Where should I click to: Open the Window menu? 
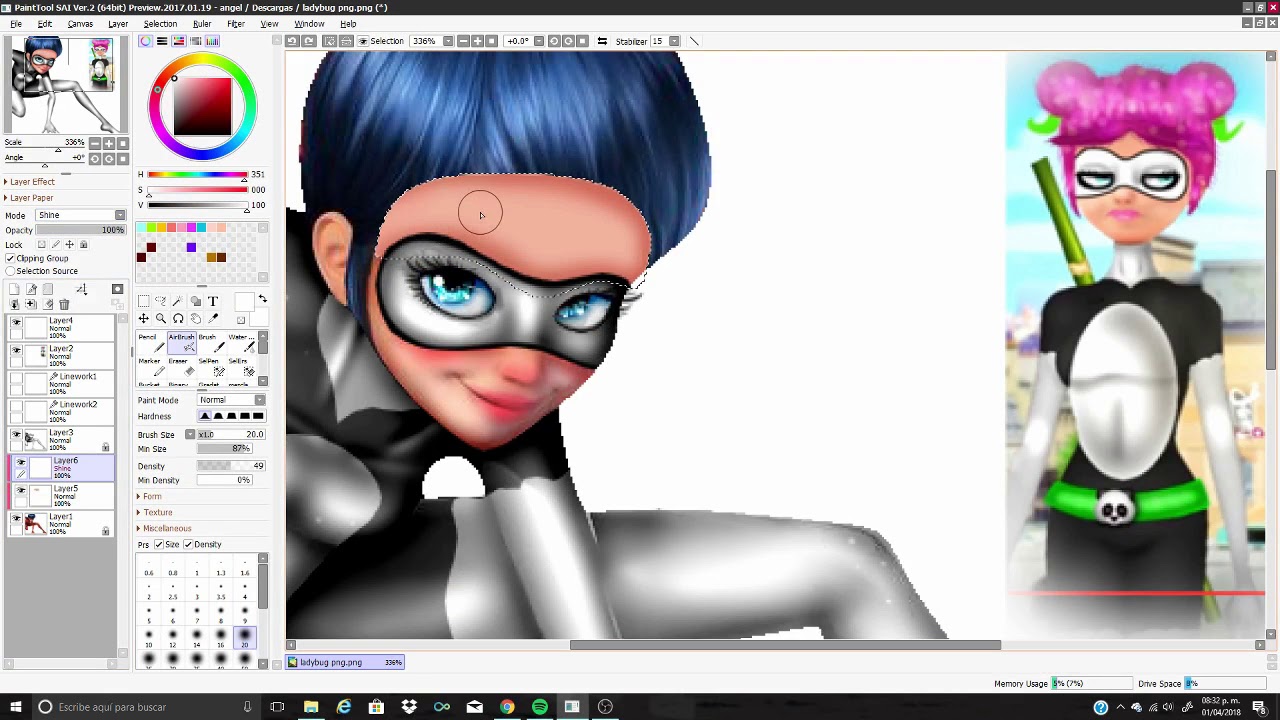(309, 24)
